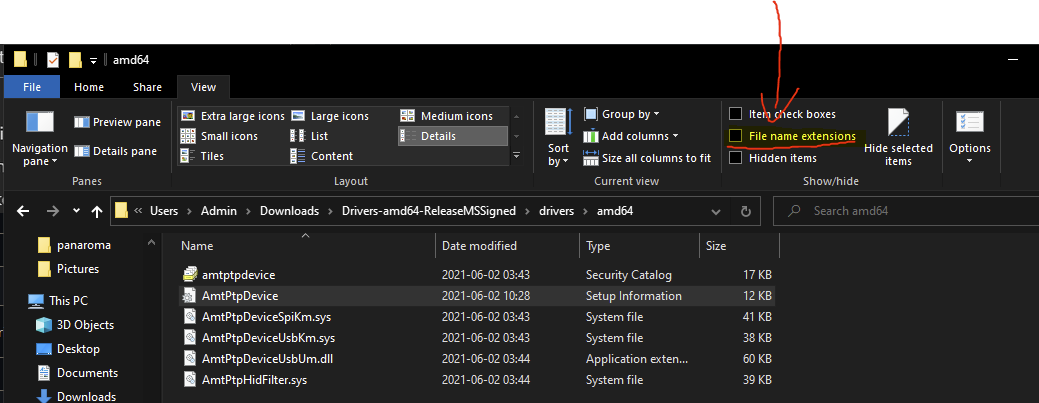Open the Group by dropdown
The height and width of the screenshot is (403, 1039).
(622, 114)
